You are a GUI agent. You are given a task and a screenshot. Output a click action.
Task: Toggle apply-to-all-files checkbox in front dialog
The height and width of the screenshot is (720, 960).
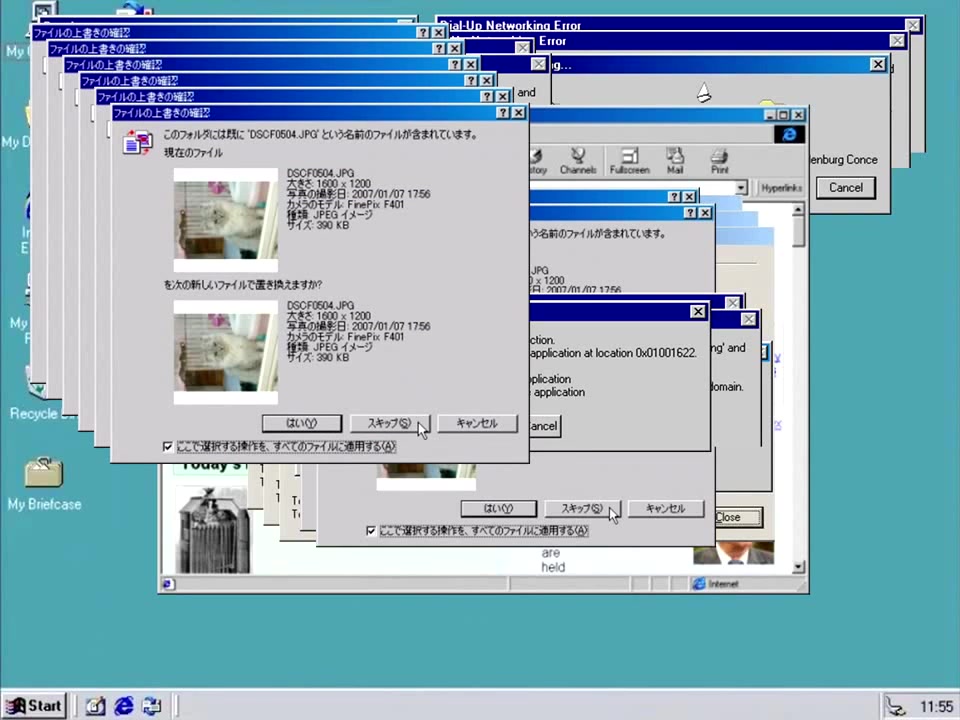[x=168, y=447]
